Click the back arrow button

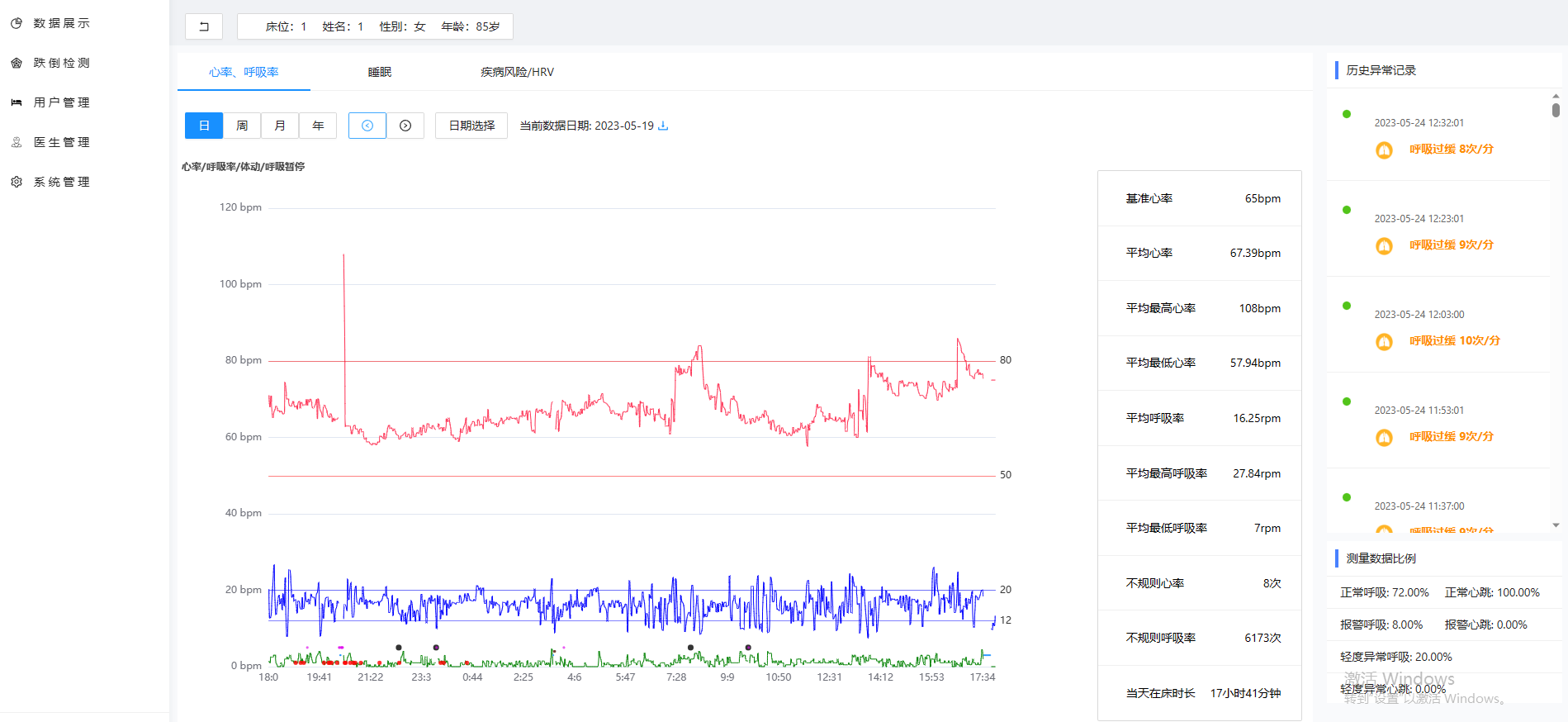pos(204,26)
